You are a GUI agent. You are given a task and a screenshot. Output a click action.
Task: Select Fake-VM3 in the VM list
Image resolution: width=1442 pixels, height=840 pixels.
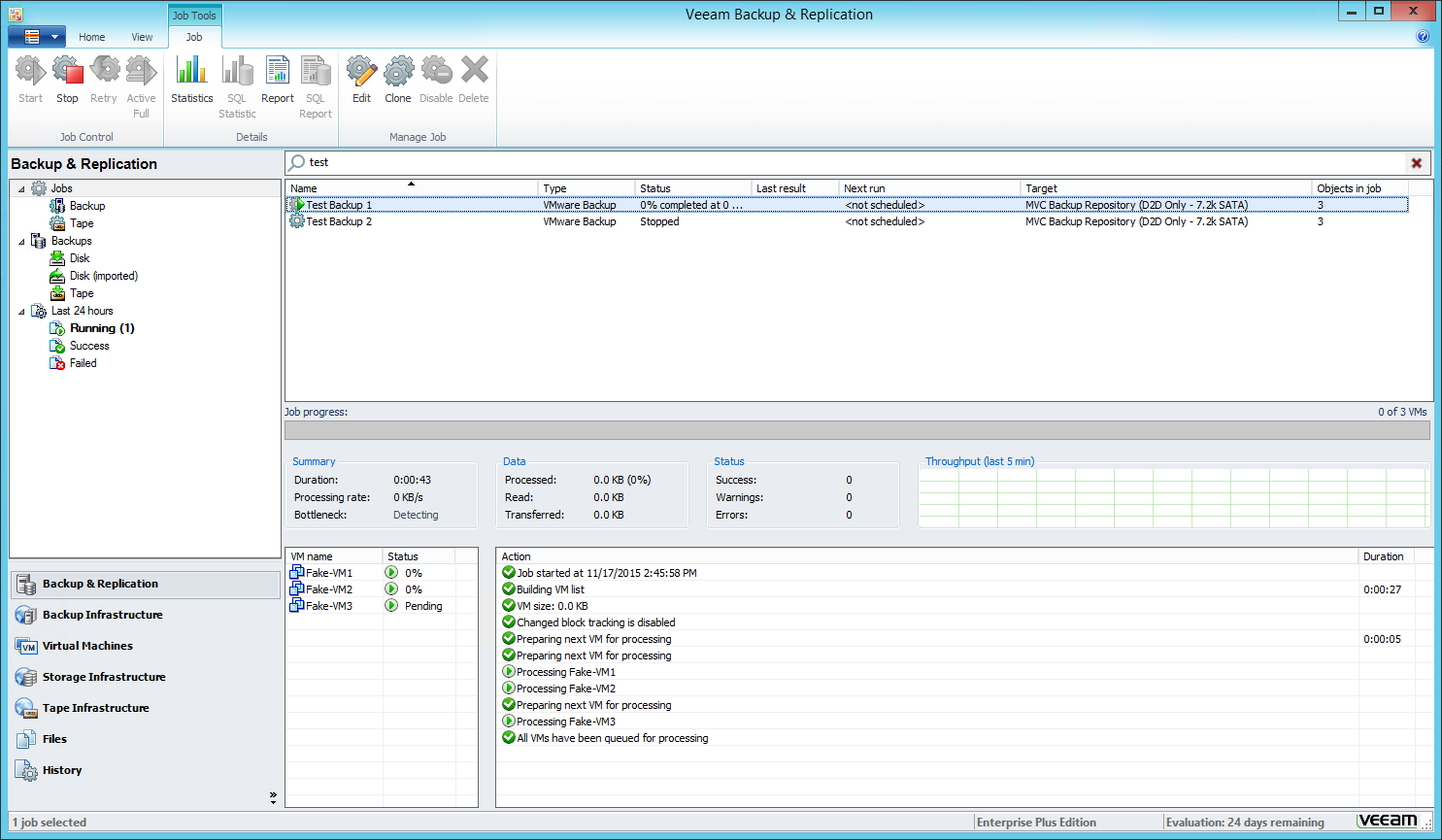pos(329,606)
